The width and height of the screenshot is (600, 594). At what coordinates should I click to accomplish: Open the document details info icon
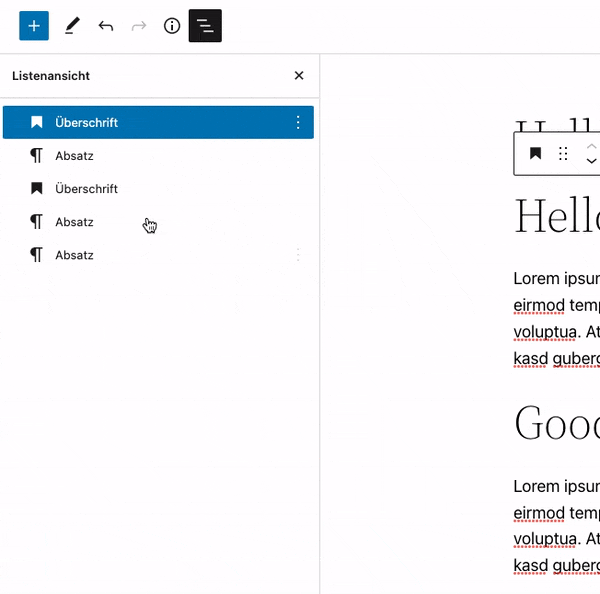pos(172,26)
